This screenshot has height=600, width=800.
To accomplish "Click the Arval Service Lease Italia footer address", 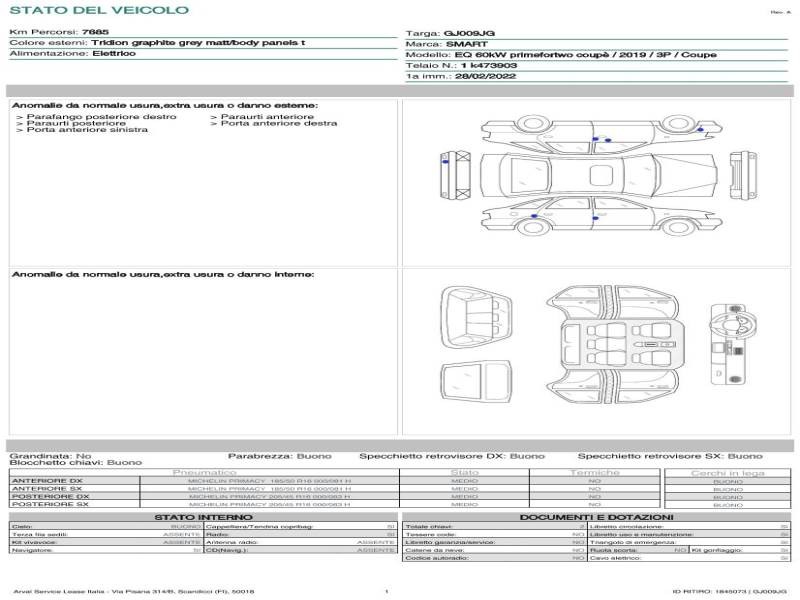I will 134,591.
